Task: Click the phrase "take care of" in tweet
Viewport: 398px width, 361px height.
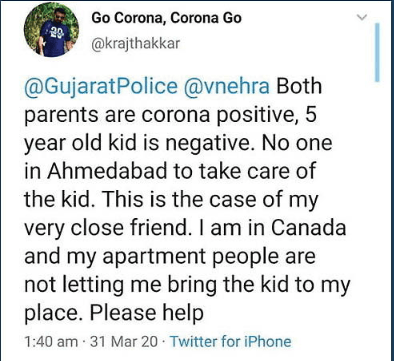Action: coord(257,171)
